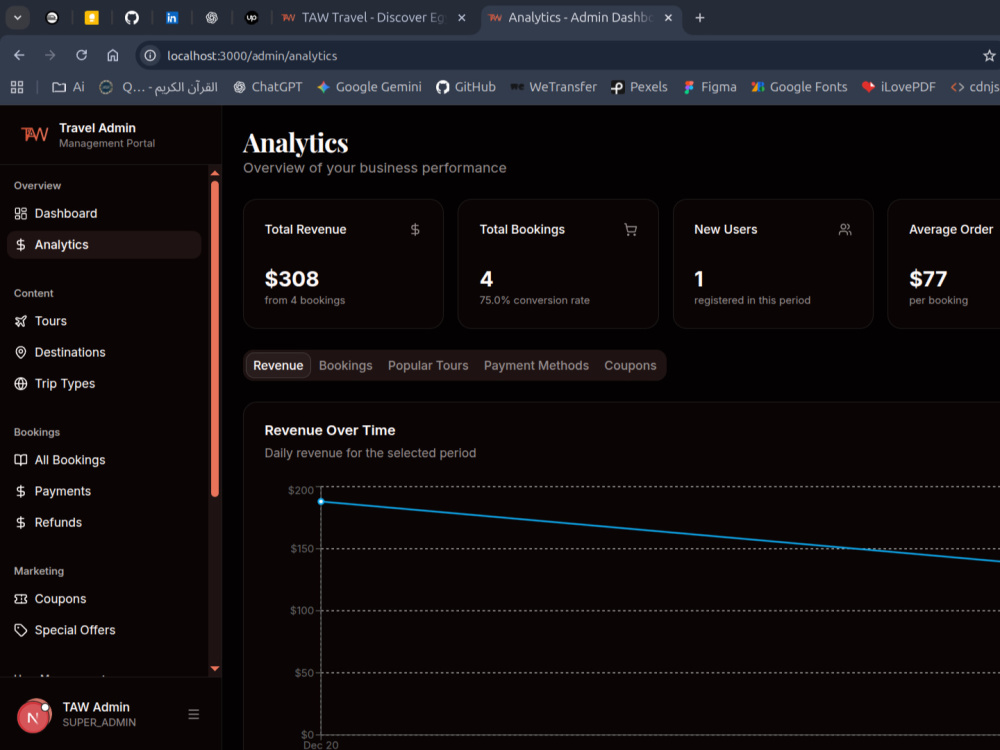Image resolution: width=1000 pixels, height=750 pixels.
Task: Open the pinned Upwork tab
Action: [x=252, y=18]
